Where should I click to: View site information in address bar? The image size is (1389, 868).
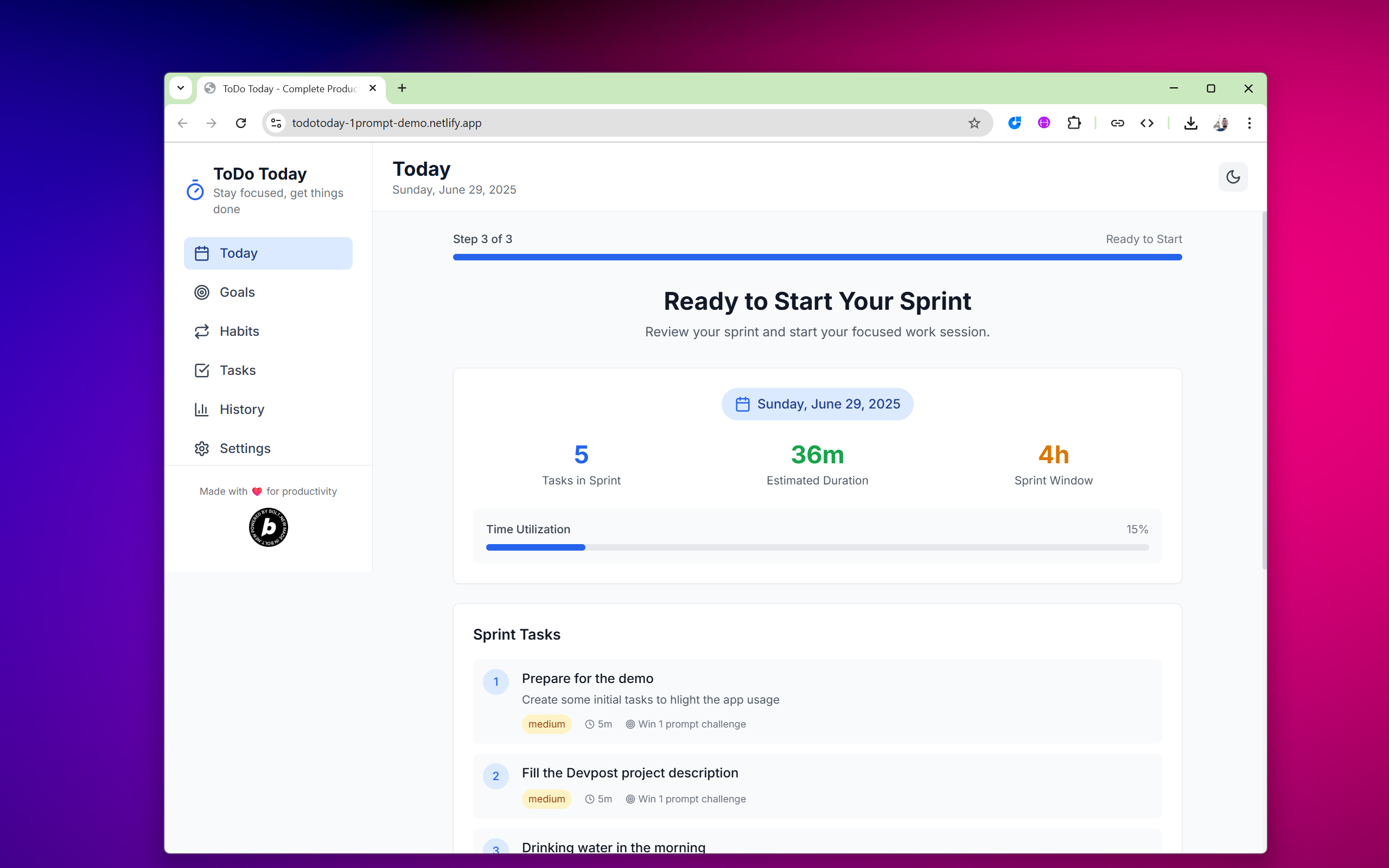pos(276,123)
